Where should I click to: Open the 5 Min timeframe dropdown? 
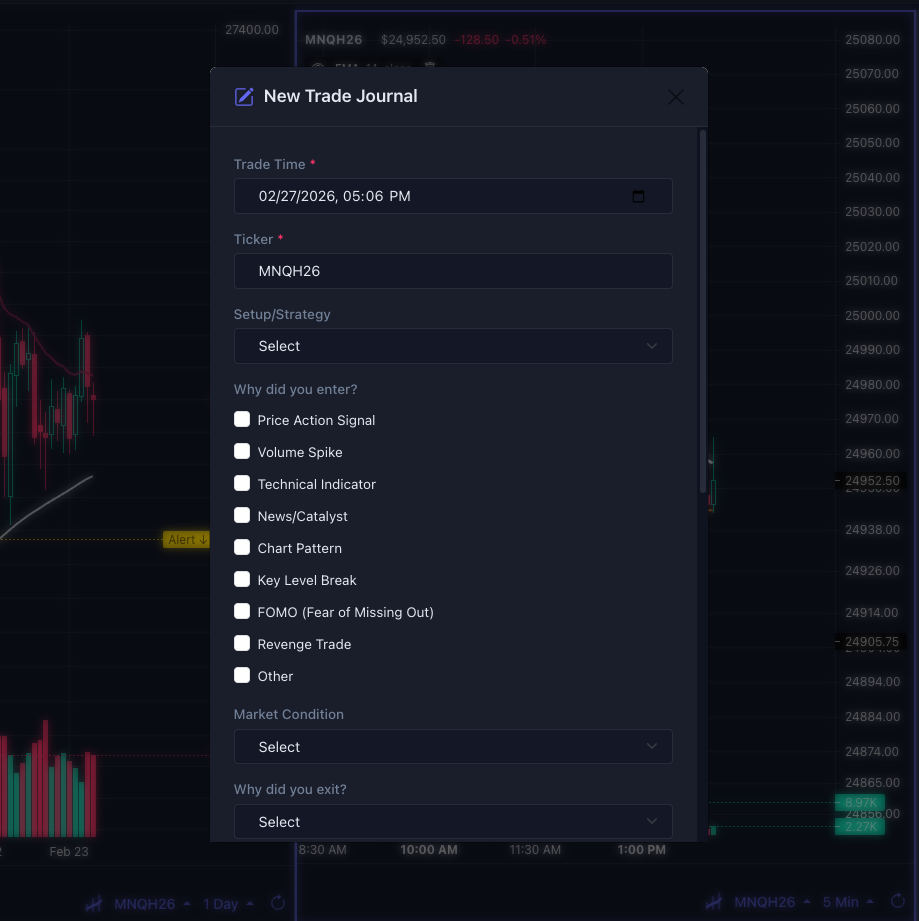pos(848,902)
